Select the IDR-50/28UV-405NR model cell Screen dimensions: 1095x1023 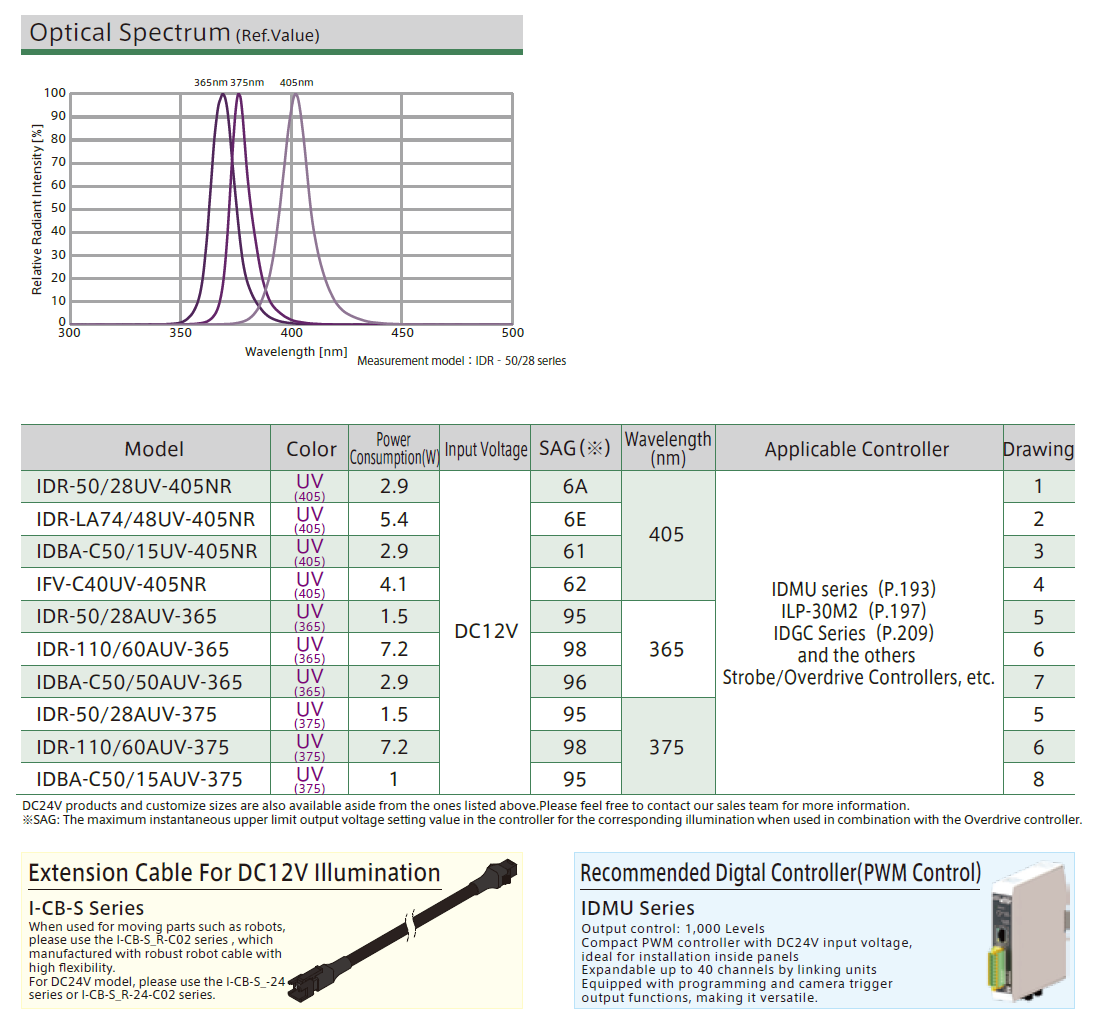click(x=134, y=487)
